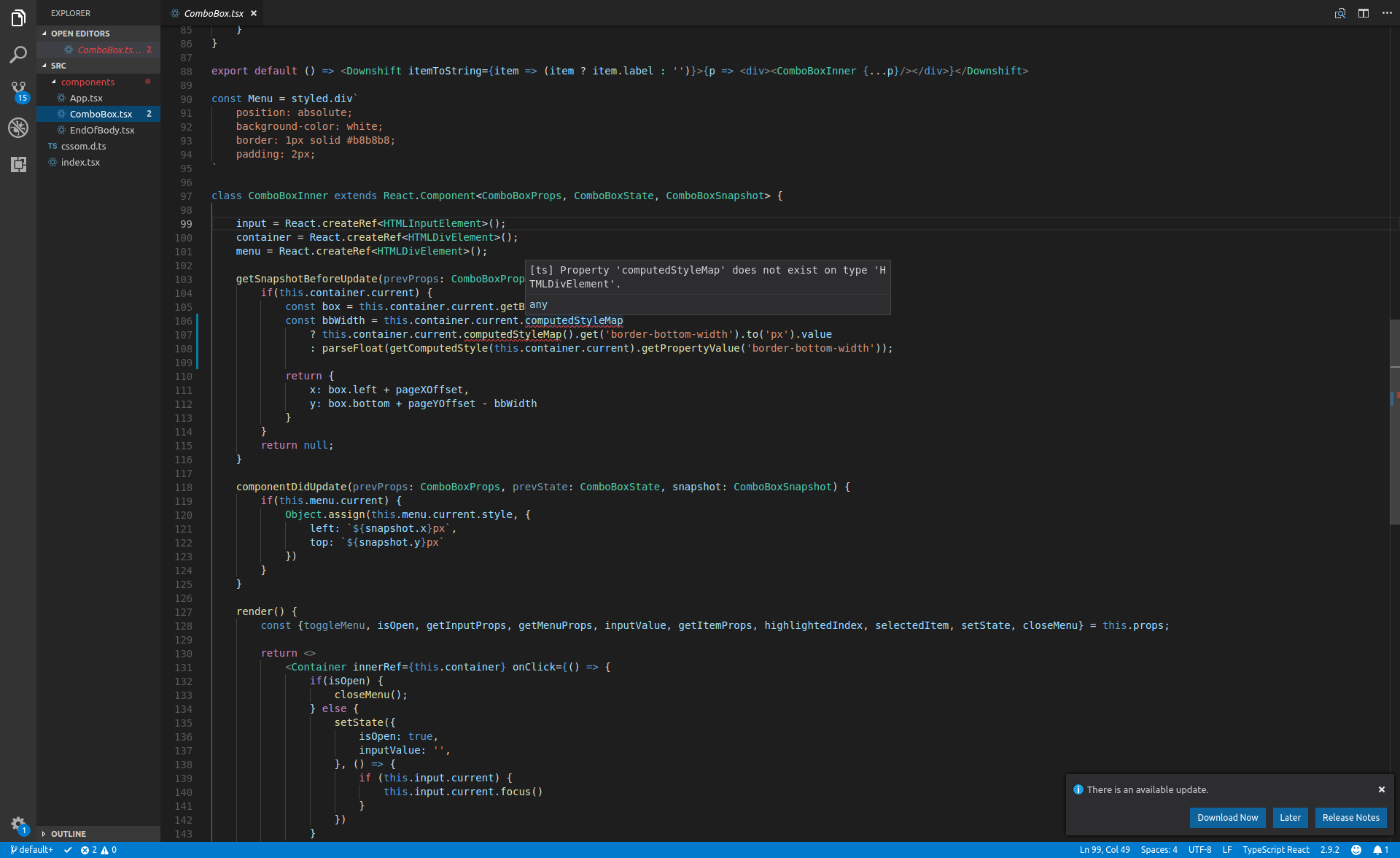
Task: Change language mode from TypeScript React
Action: tap(1275, 850)
